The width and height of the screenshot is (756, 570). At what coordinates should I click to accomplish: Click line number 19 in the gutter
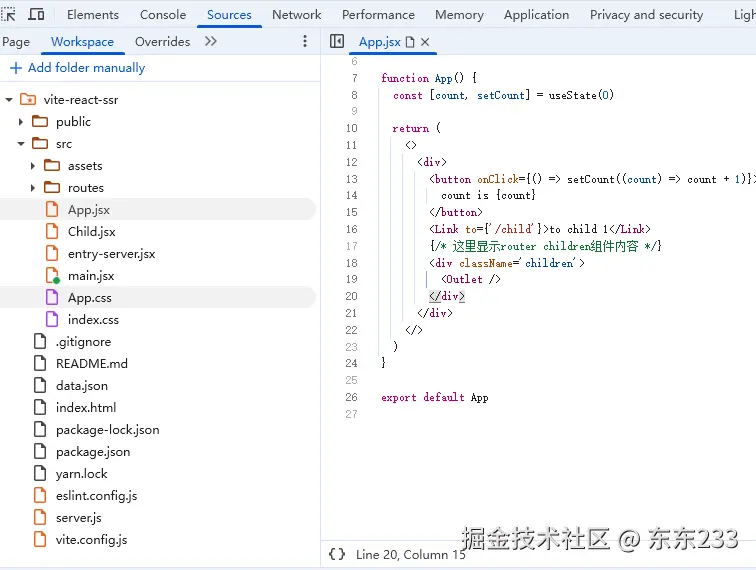[351, 279]
